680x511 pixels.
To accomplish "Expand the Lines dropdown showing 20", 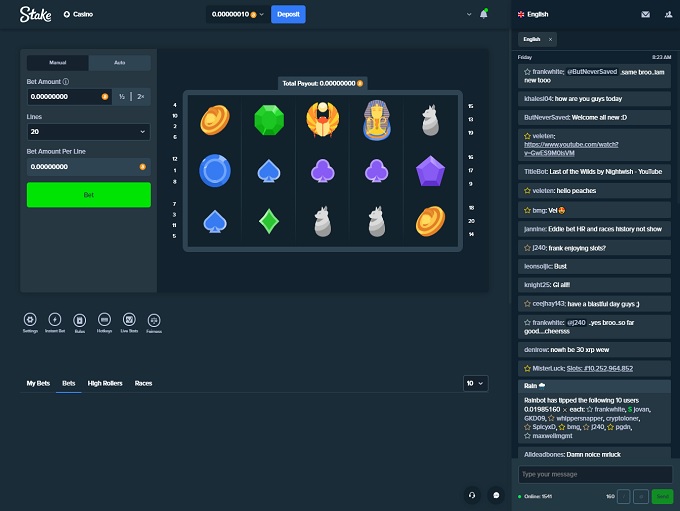I will click(88, 131).
